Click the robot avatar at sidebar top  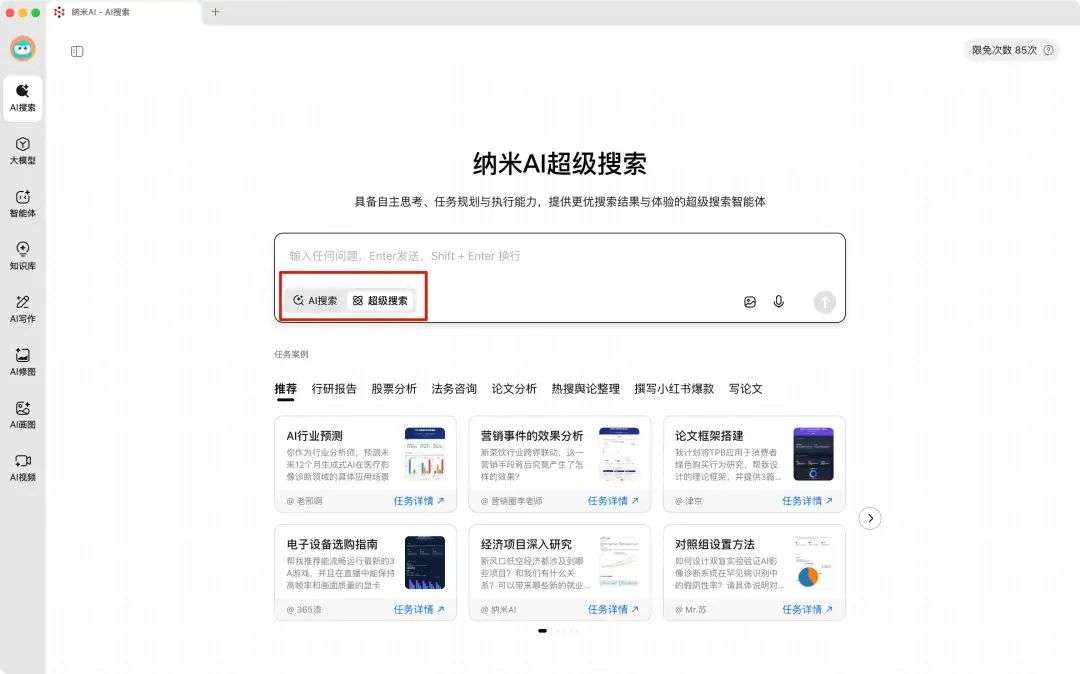(23, 49)
